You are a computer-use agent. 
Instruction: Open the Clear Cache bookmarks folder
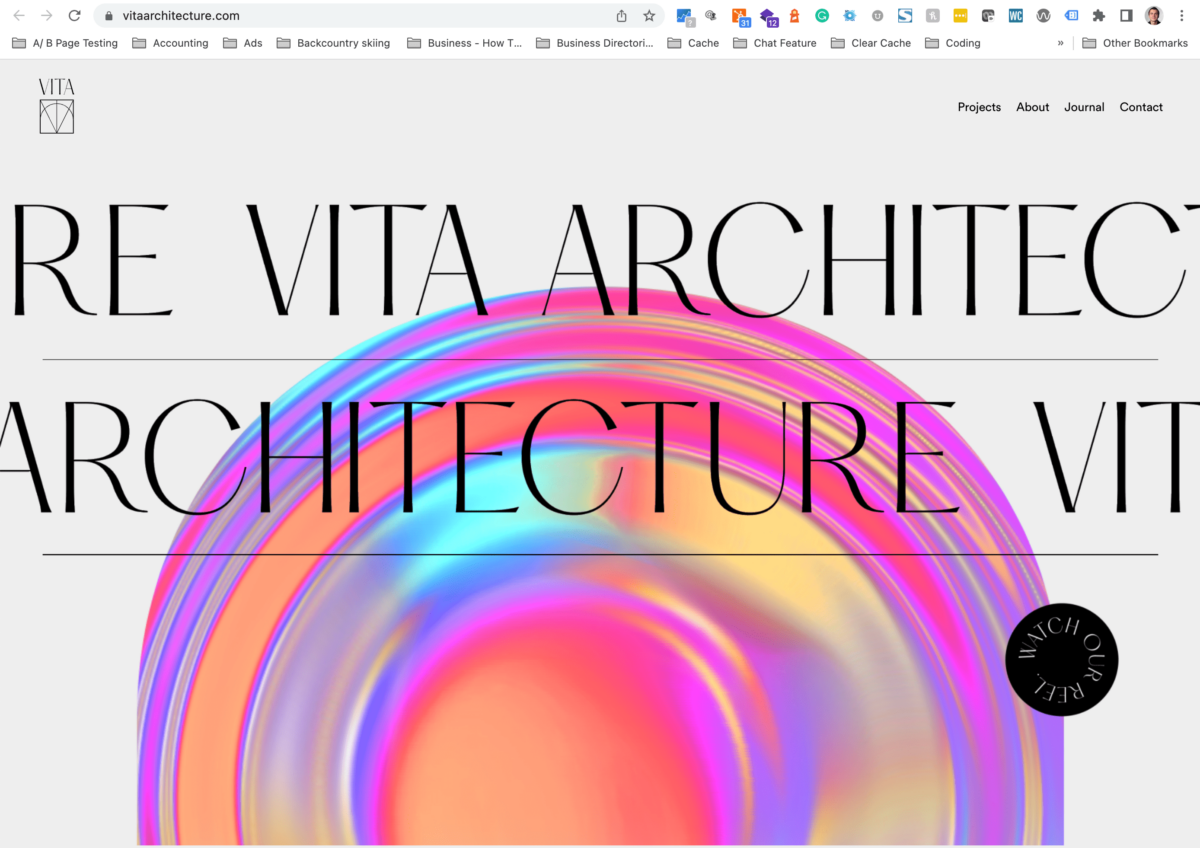[880, 43]
